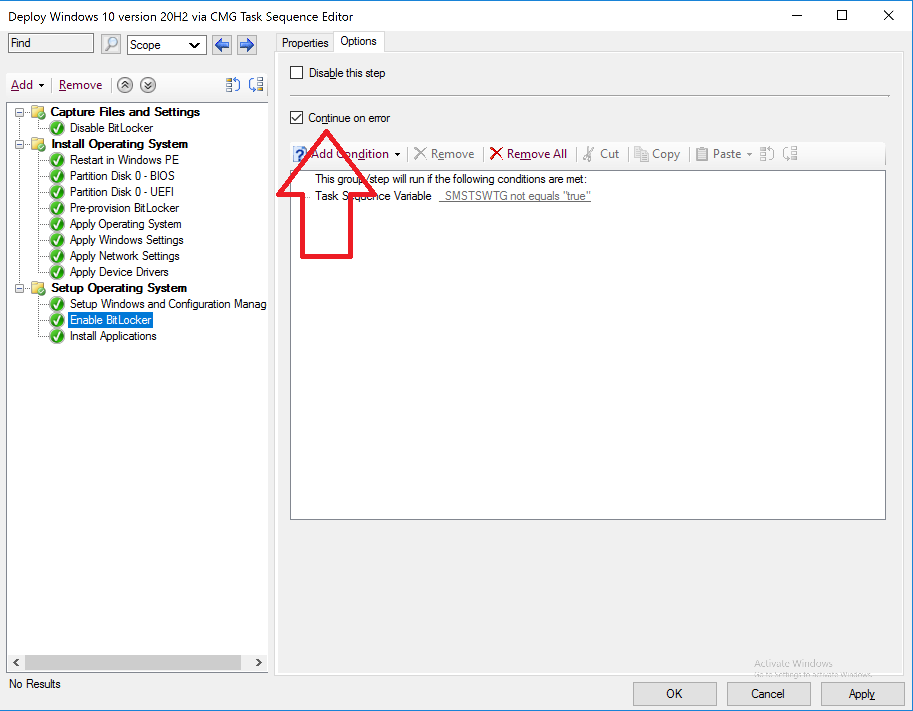The width and height of the screenshot is (913, 711).
Task: Click the steps tree scroll right arrow
Action: [x=259, y=663]
